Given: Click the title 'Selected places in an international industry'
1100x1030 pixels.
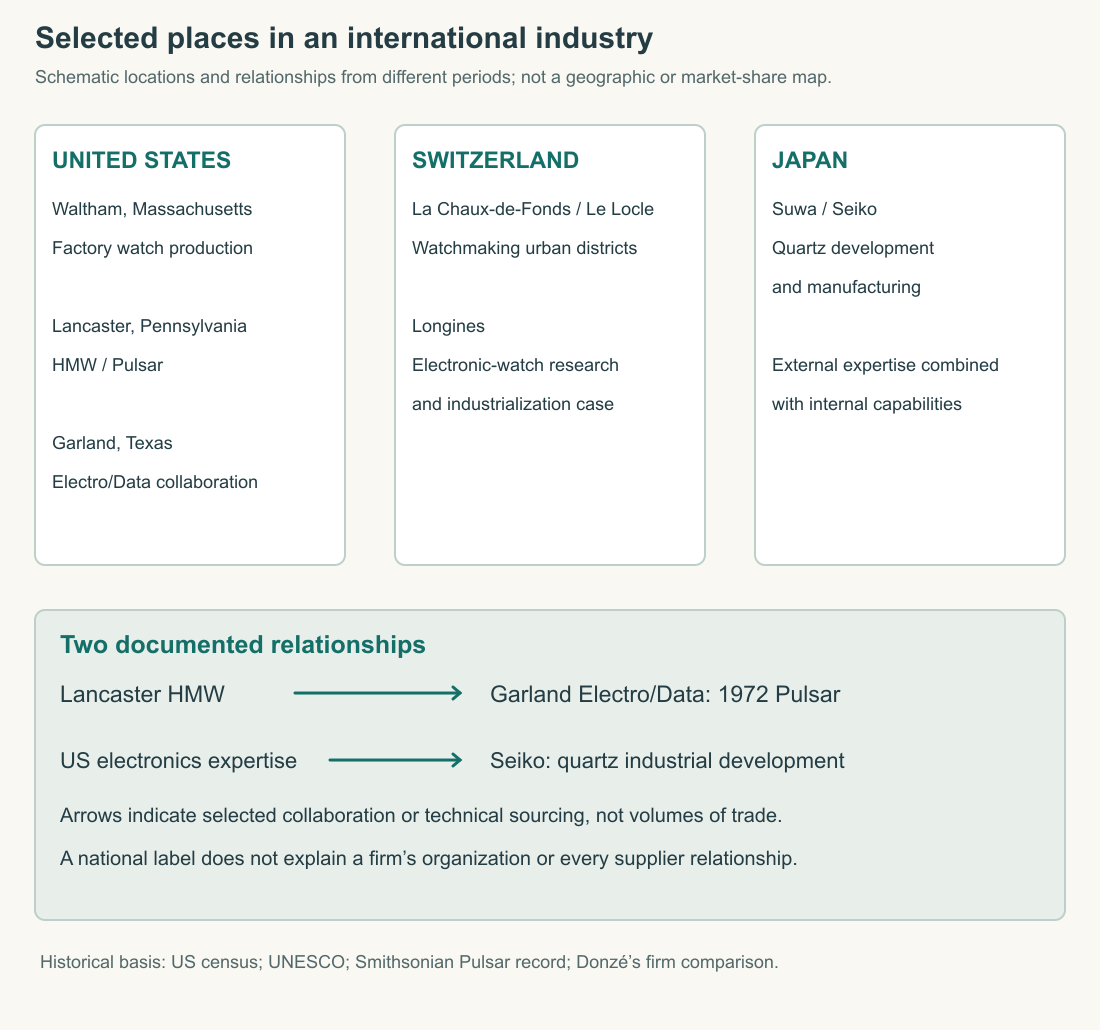Looking at the screenshot, I should point(344,38).
